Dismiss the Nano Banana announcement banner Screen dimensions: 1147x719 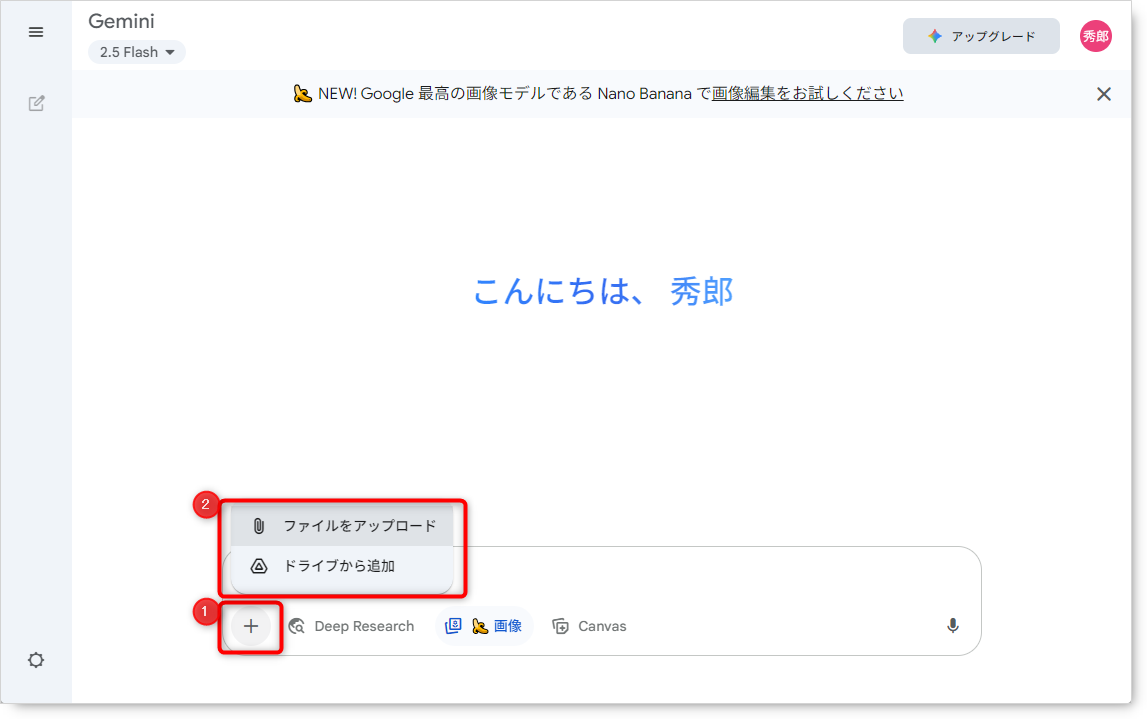1104,94
